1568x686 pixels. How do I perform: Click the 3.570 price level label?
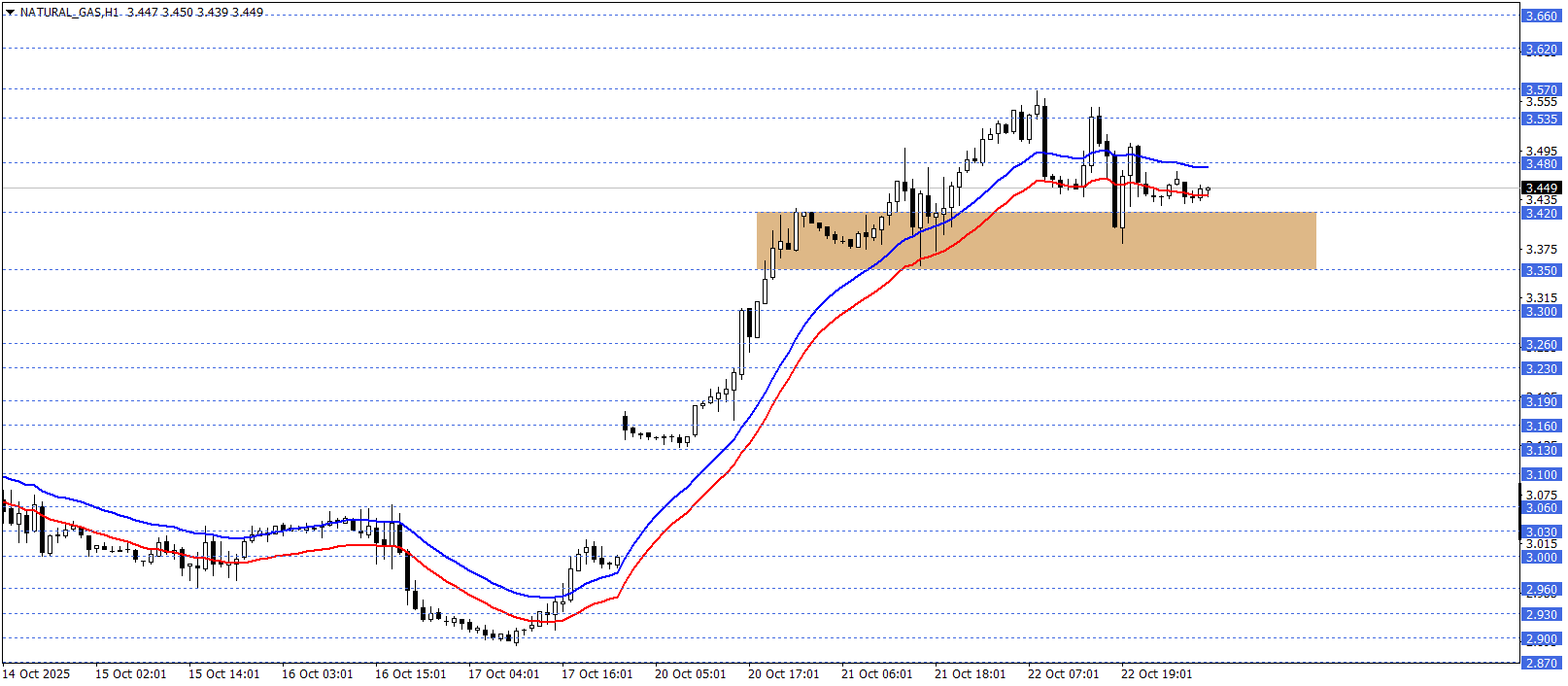click(1541, 90)
